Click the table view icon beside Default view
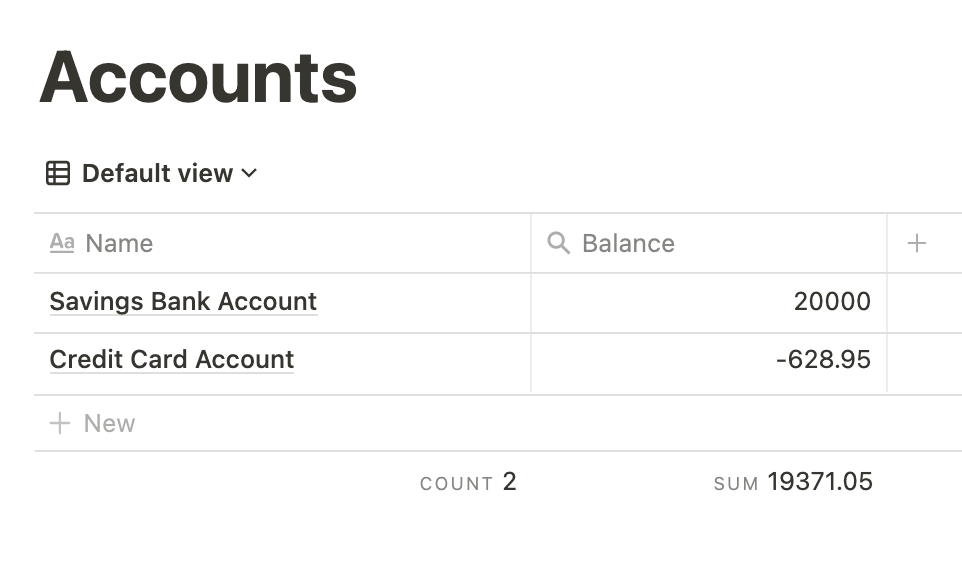Screen dimensions: 962x578 [x=58, y=173]
